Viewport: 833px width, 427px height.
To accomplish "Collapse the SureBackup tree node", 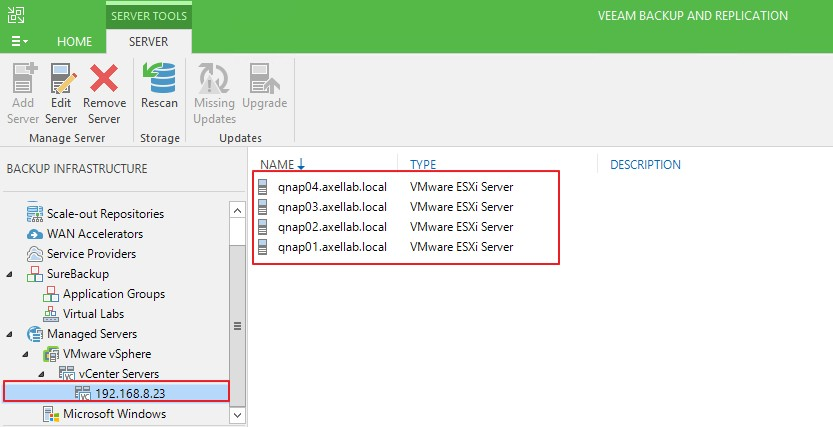I will (11, 274).
